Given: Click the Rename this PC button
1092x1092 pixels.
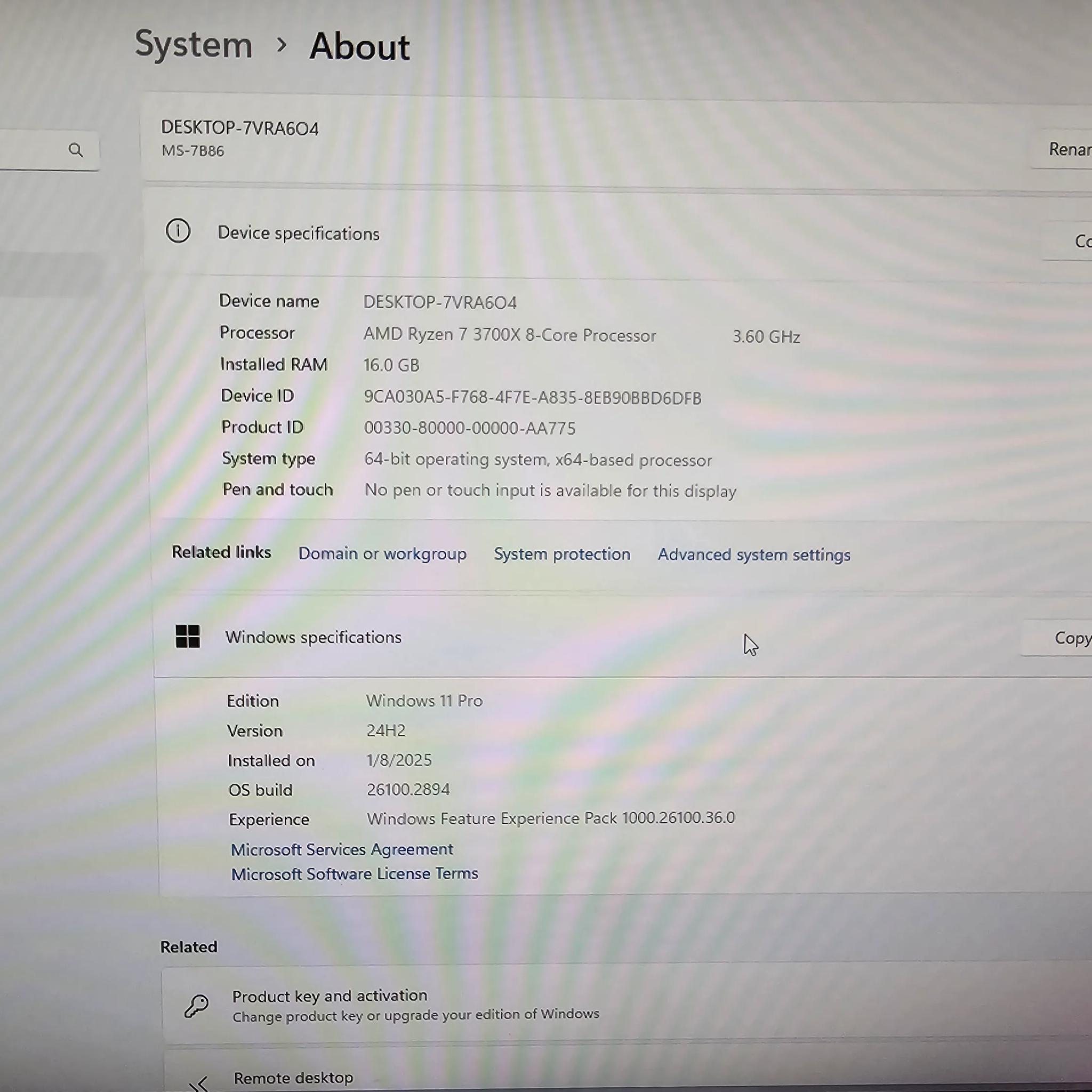Looking at the screenshot, I should coord(1062,149).
